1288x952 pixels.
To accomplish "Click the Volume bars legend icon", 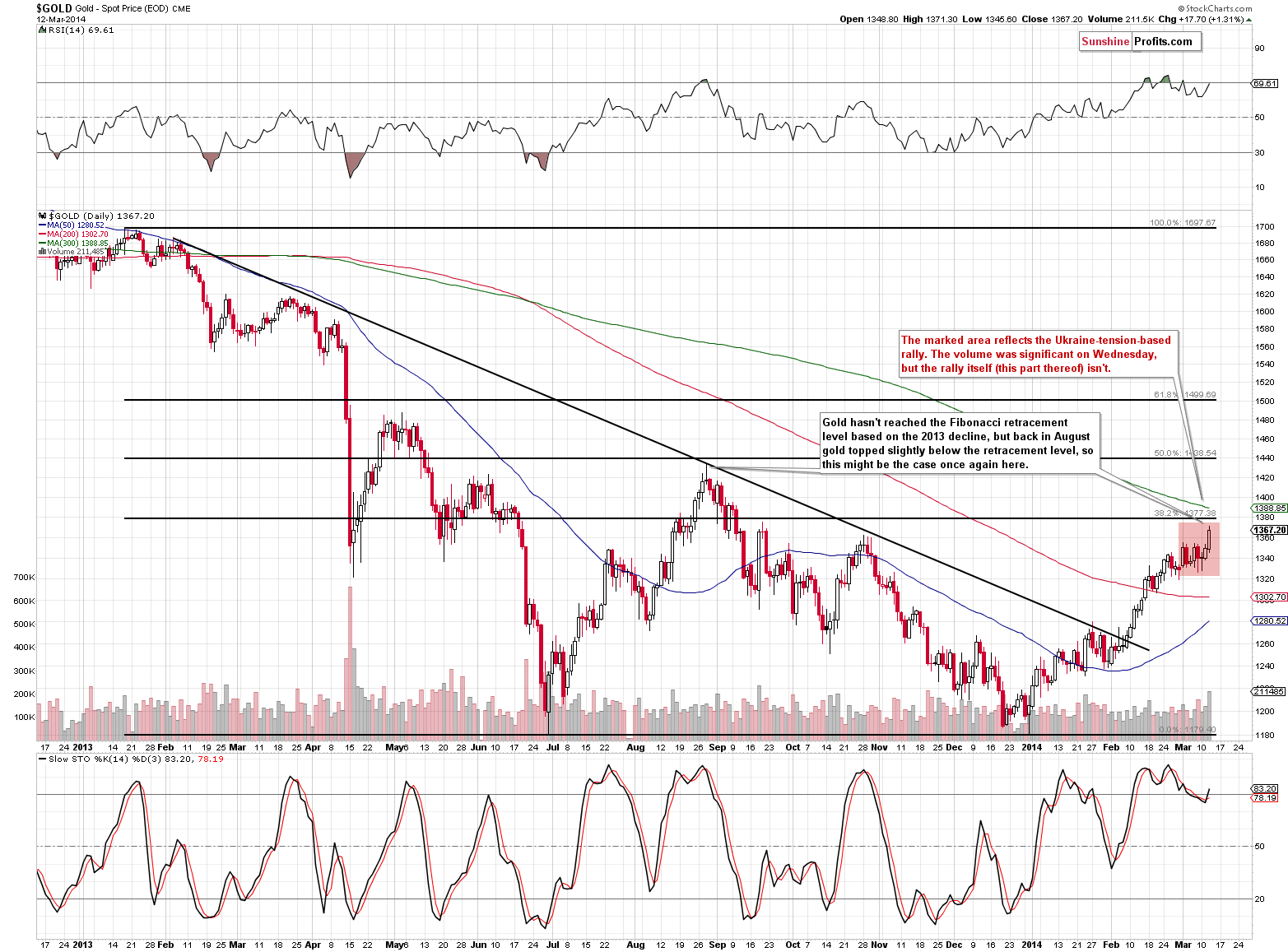I will [x=43, y=252].
